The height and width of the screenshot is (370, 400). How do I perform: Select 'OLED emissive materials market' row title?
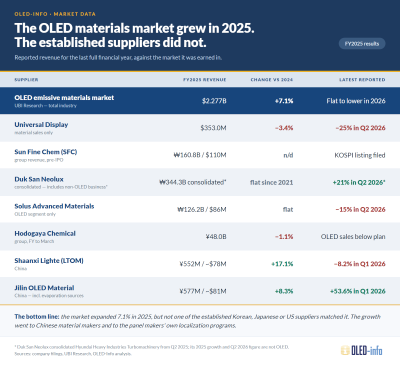click(x=64, y=98)
